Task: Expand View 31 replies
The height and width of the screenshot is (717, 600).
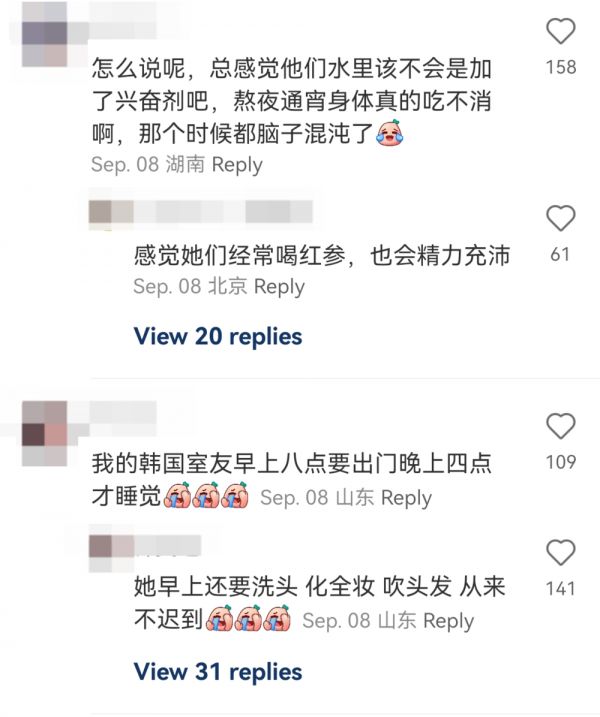Action: (x=218, y=672)
